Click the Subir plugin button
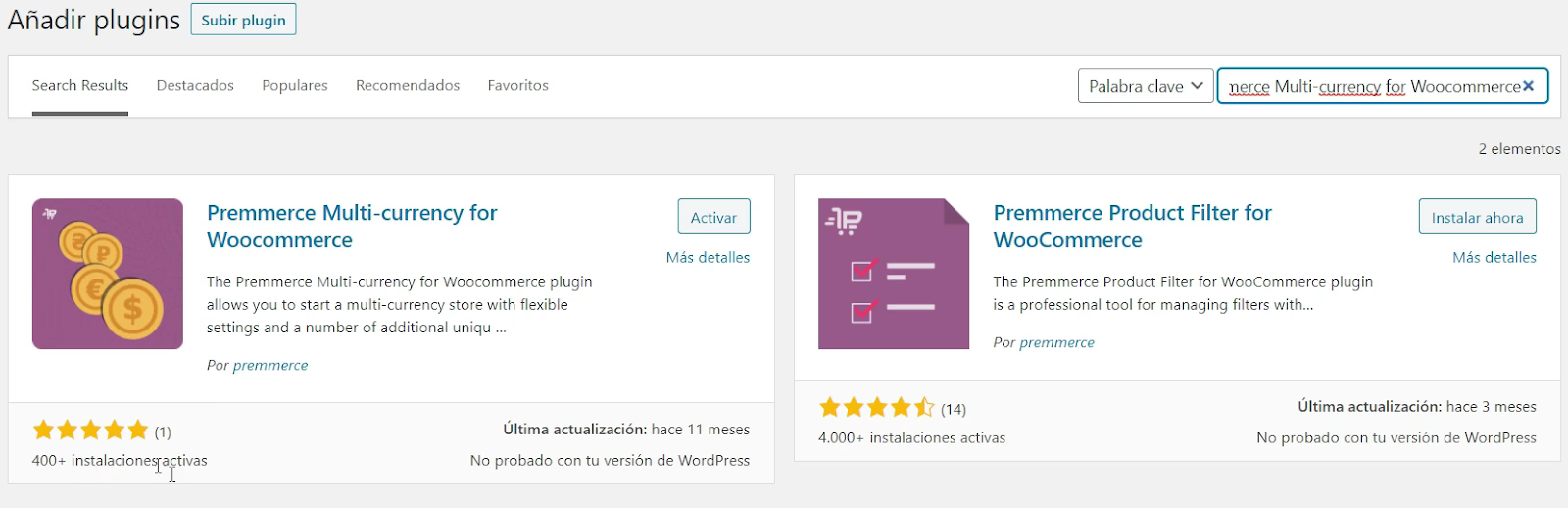Viewport: 1568px width, 508px height. coord(244,20)
